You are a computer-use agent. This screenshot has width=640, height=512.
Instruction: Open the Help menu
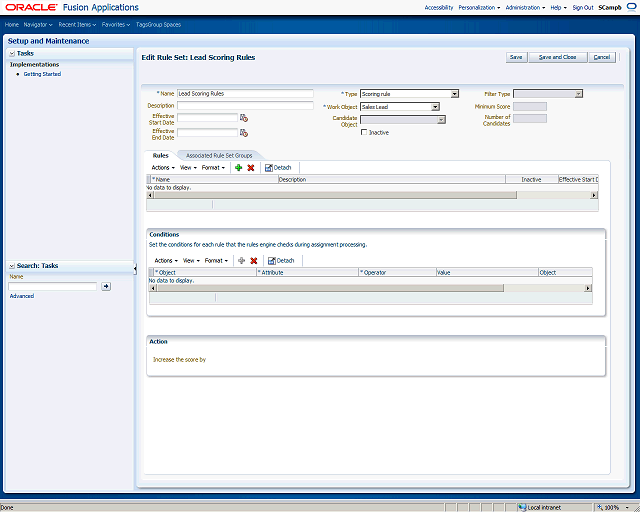[x=558, y=7]
